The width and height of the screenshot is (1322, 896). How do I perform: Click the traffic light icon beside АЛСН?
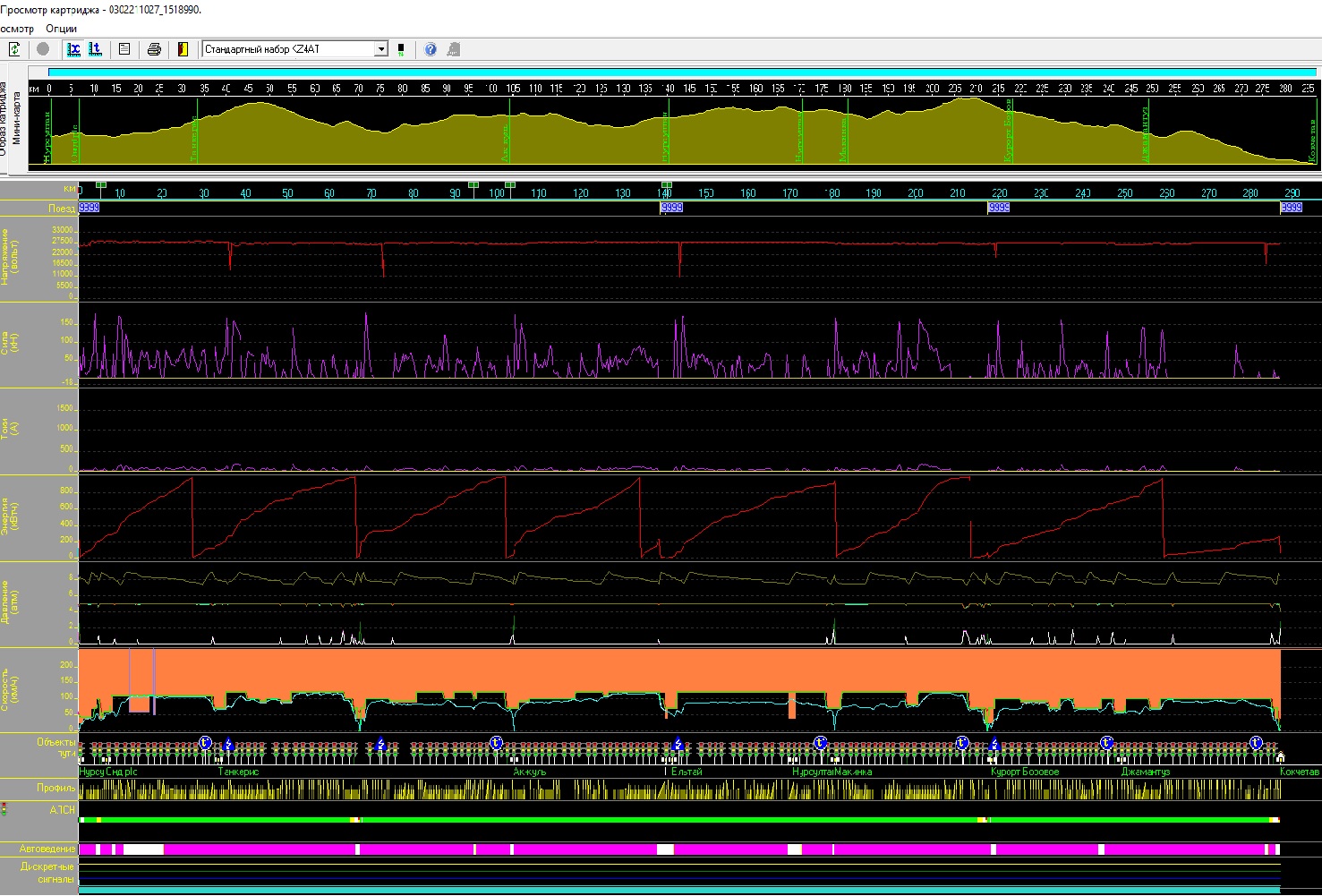[4, 809]
